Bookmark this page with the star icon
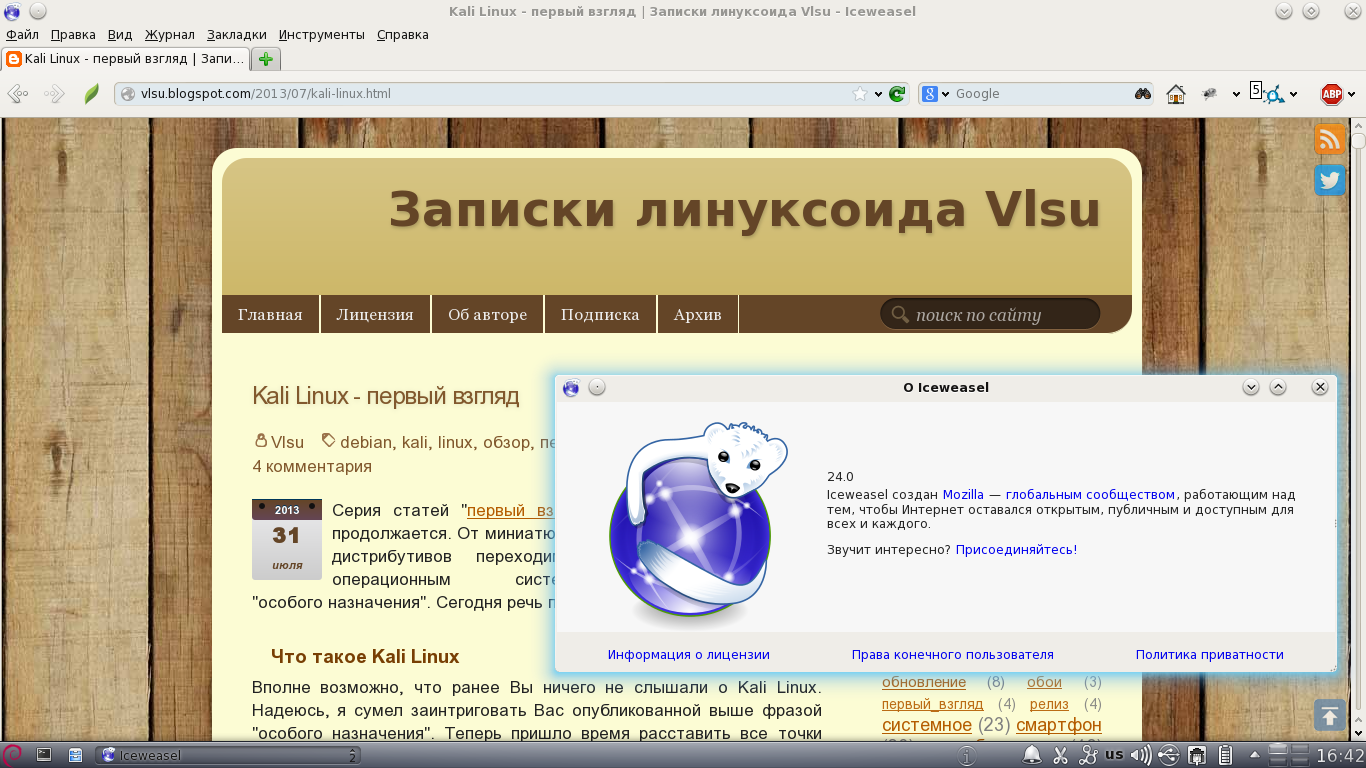Screen dimensions: 1366x768 coord(860,94)
